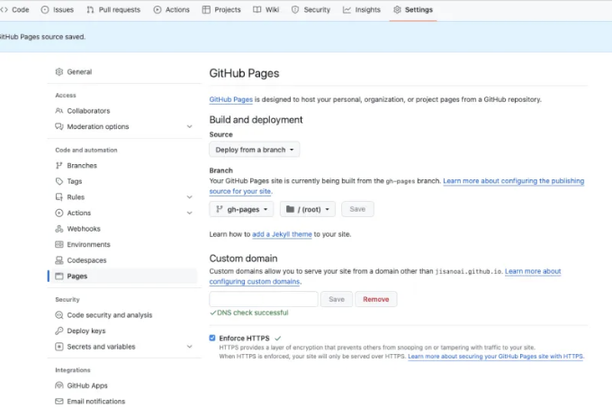Click the Projects tab table icon
612x410 pixels.
(206, 10)
